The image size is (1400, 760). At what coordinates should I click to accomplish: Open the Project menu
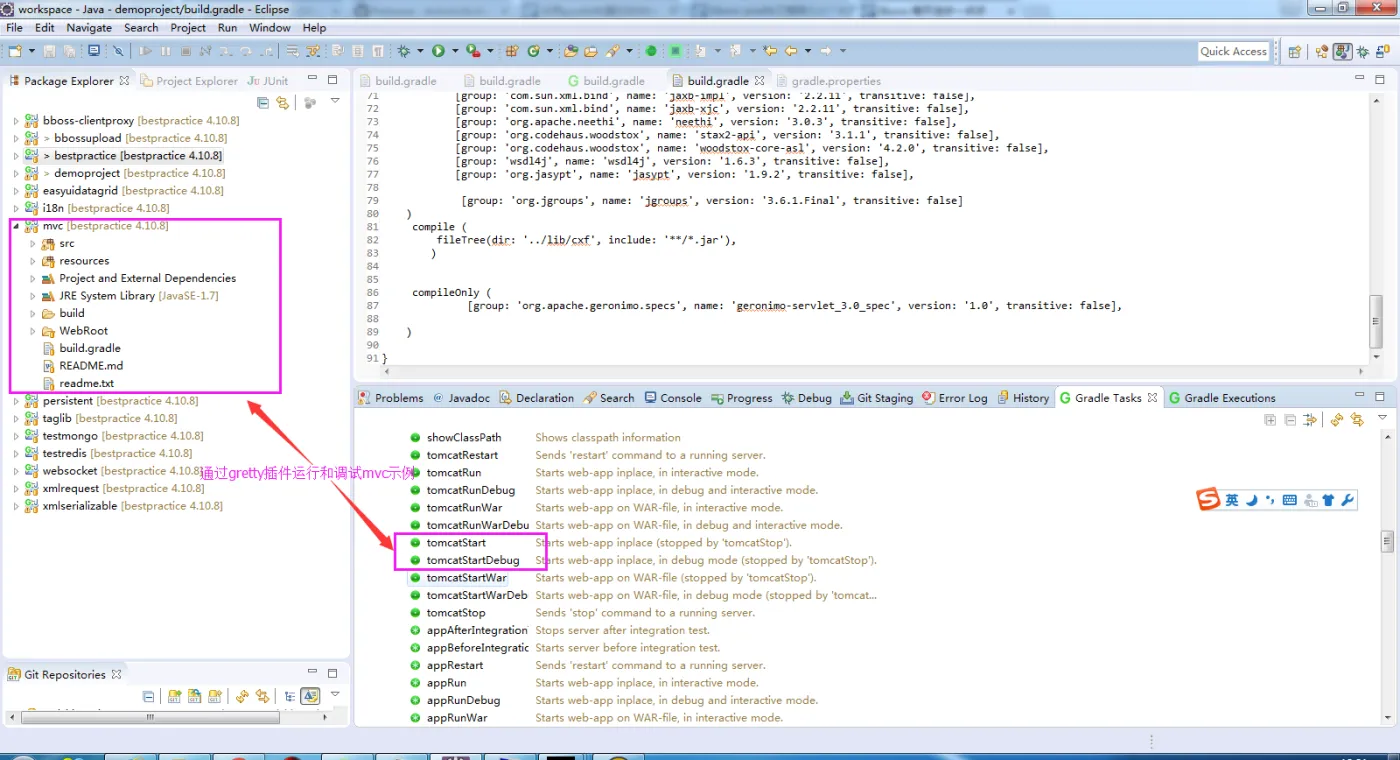[x=188, y=28]
